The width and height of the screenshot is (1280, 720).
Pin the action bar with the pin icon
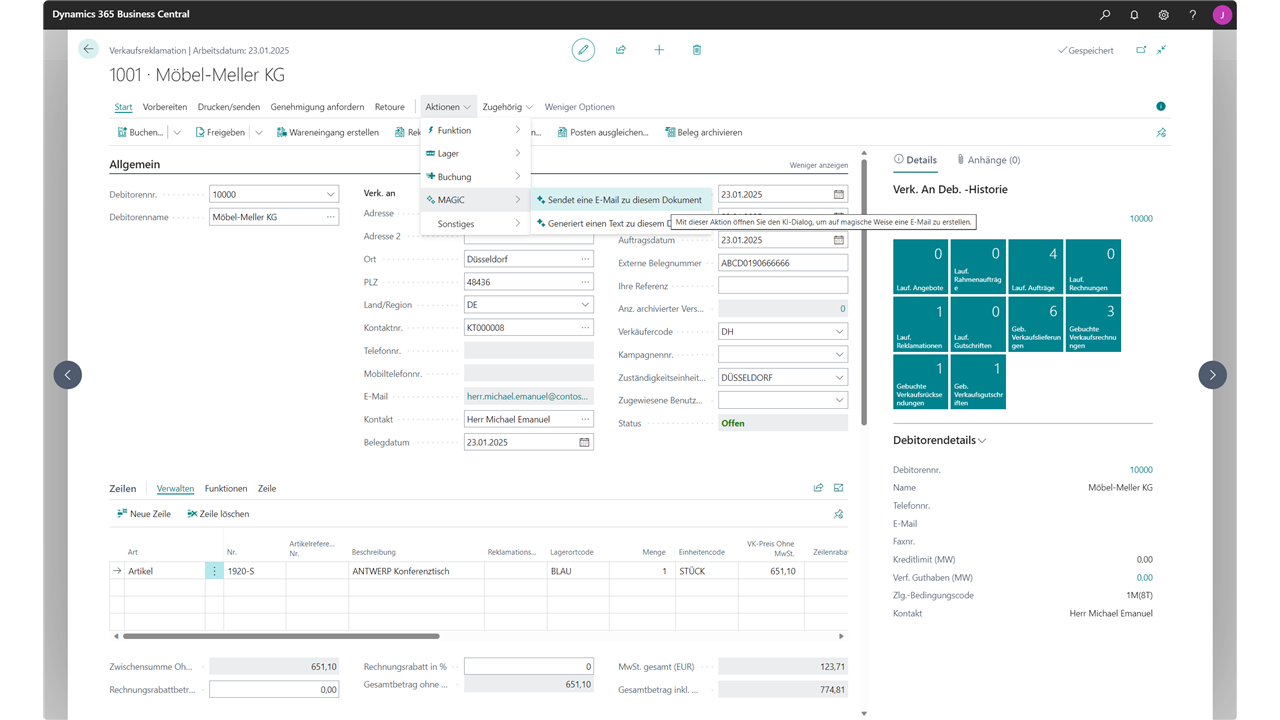coord(1161,132)
